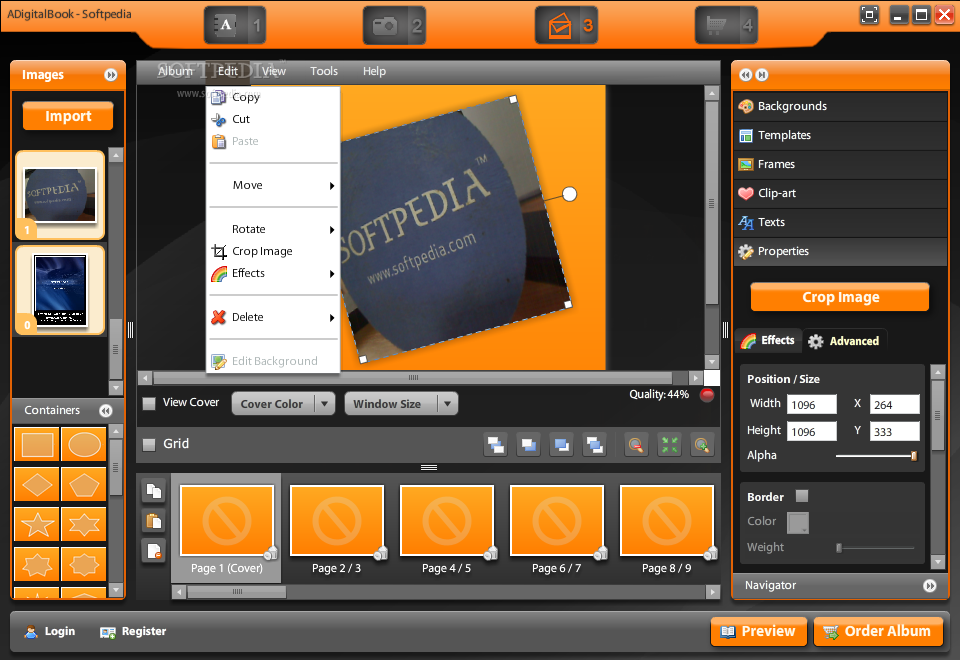The image size is (960, 660).
Task: Open the Help menu
Action: pos(374,71)
